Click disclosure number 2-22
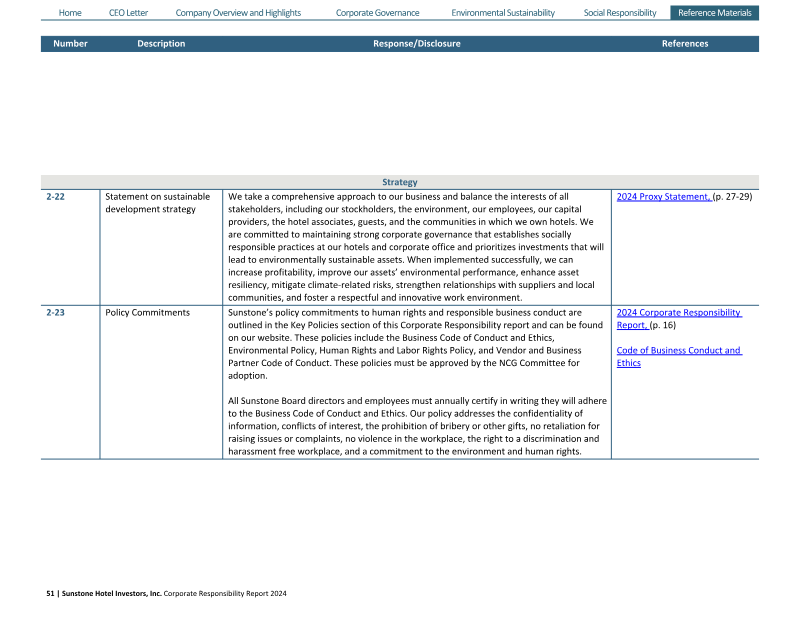This screenshot has width=800, height=618. [x=56, y=197]
